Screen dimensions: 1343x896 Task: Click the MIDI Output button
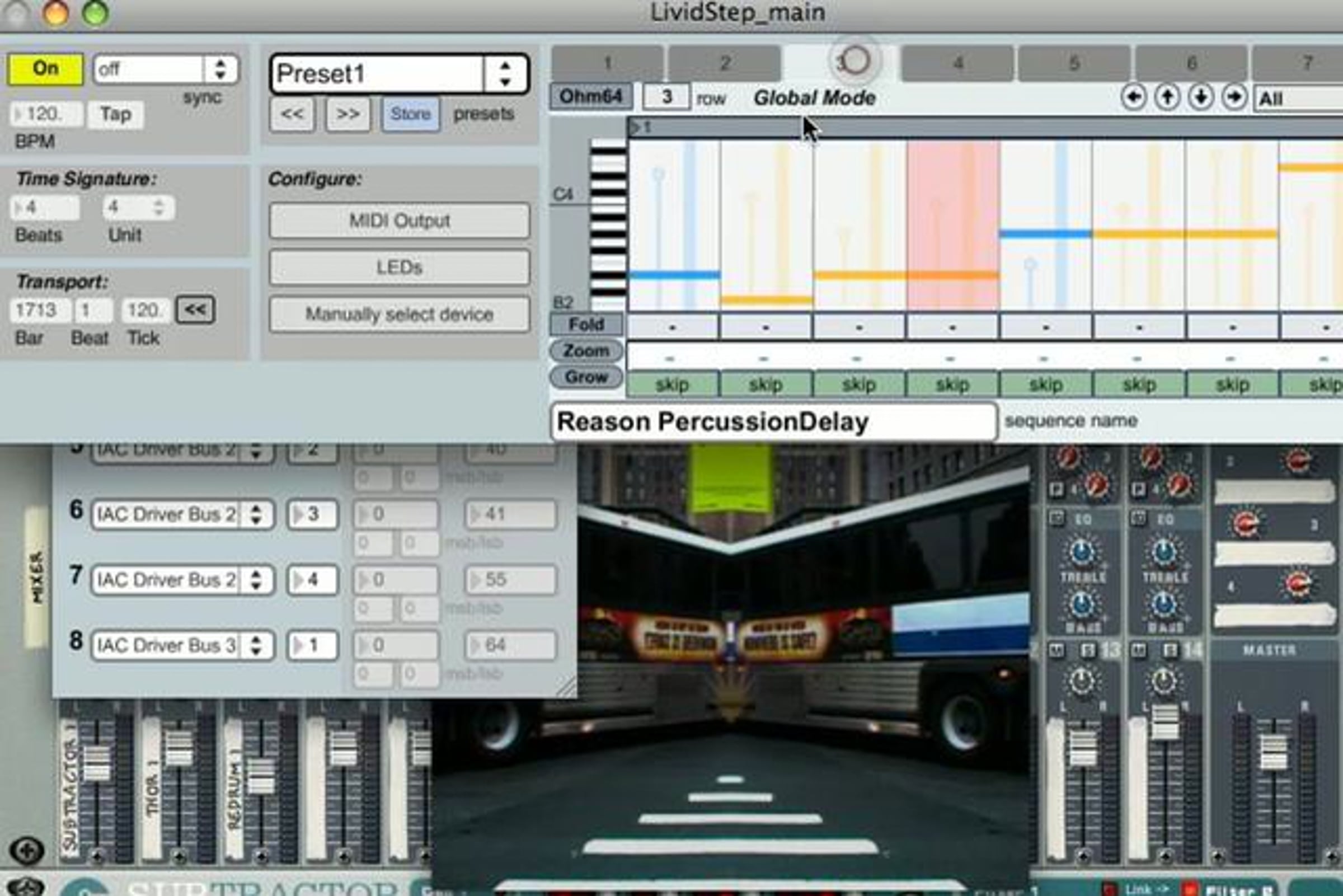pos(399,221)
